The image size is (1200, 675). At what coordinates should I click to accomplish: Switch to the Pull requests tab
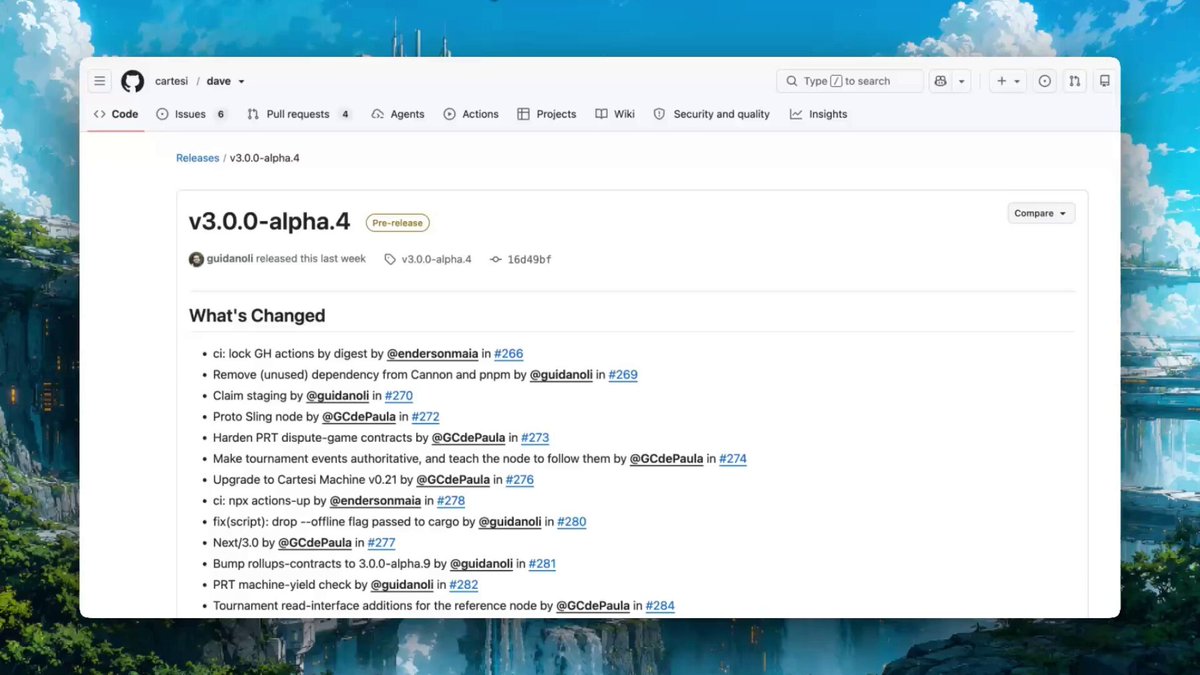299,114
